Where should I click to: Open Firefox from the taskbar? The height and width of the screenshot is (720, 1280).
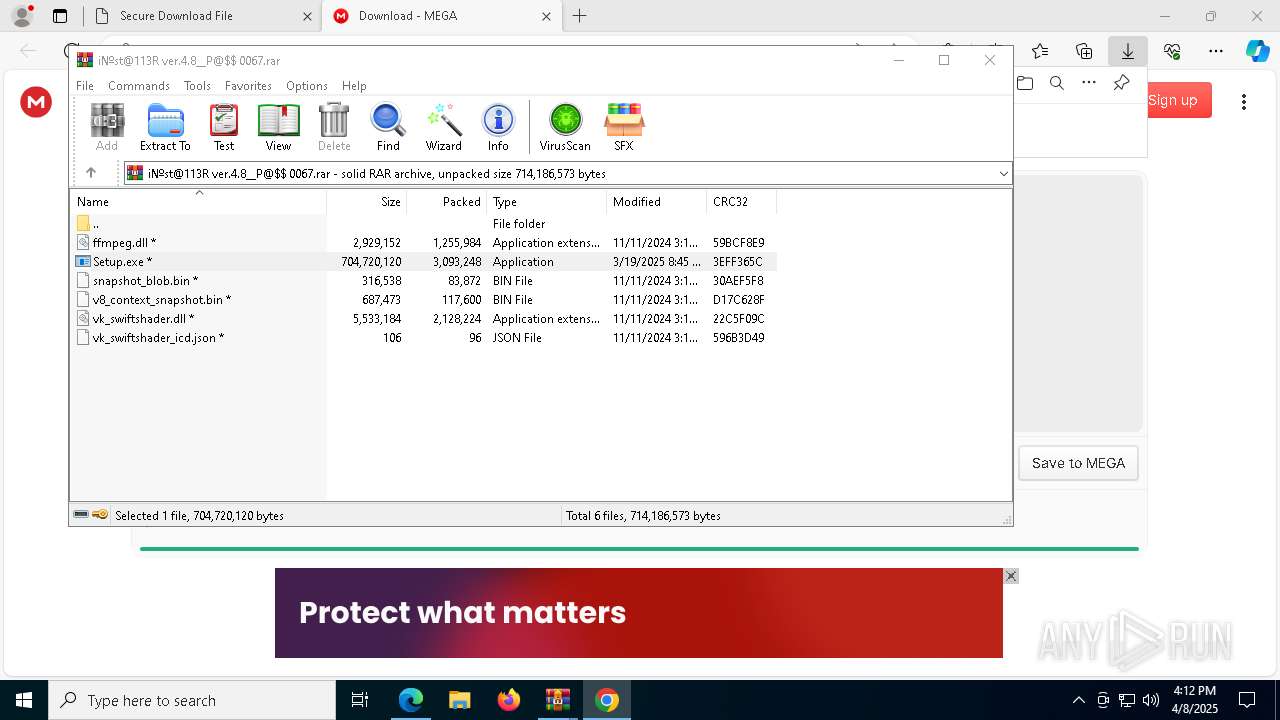tap(509, 700)
